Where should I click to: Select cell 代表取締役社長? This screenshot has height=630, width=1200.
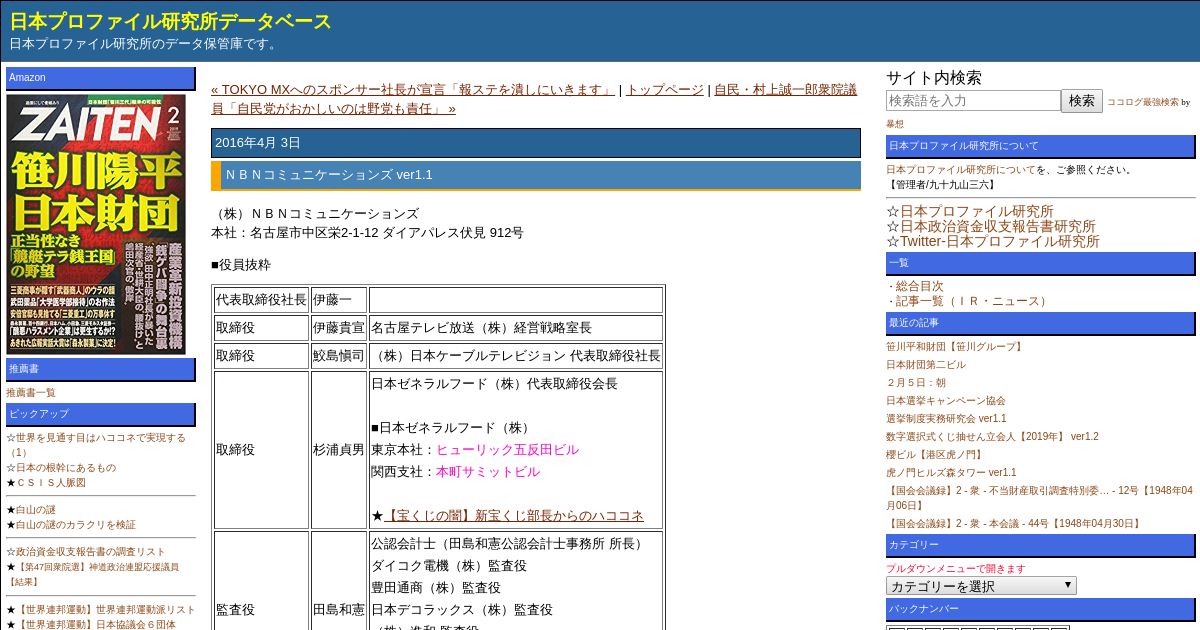[261, 300]
